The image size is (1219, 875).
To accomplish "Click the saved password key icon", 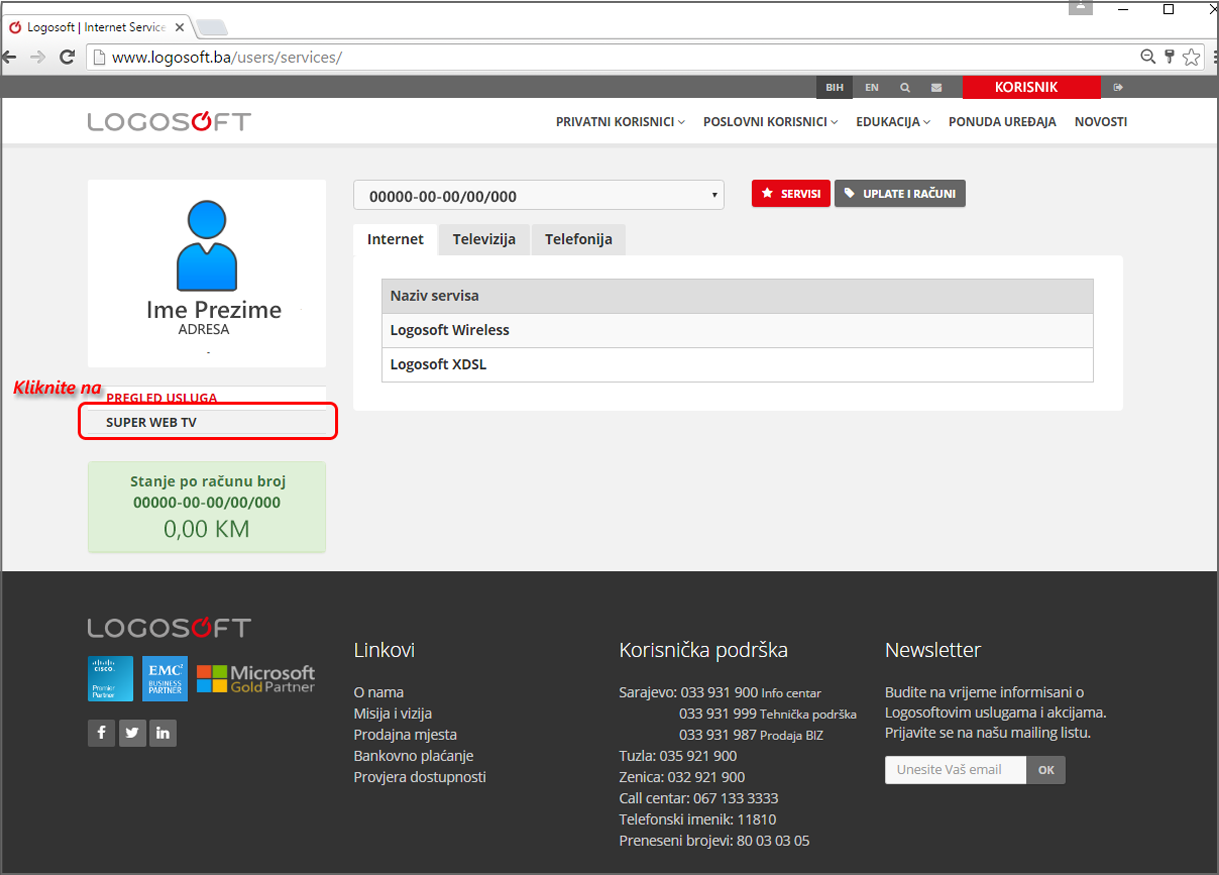I will pyautogui.click(x=1169, y=57).
